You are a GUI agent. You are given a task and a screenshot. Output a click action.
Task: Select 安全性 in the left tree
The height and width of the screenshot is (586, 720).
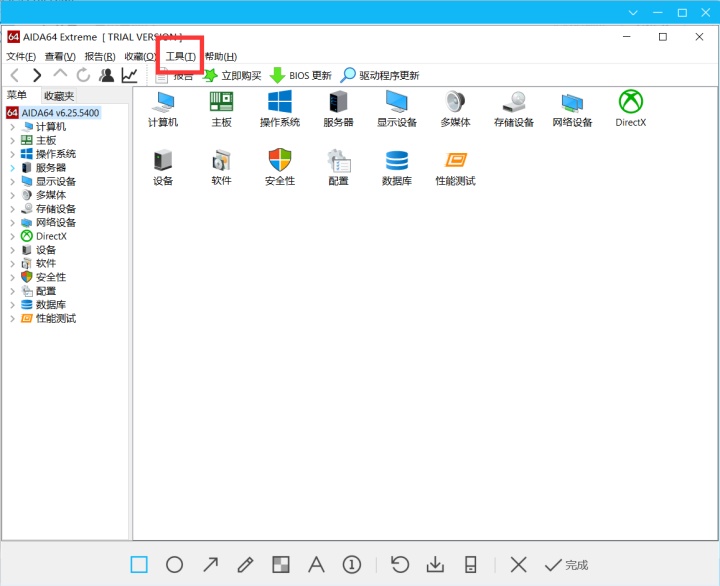[x=44, y=277]
